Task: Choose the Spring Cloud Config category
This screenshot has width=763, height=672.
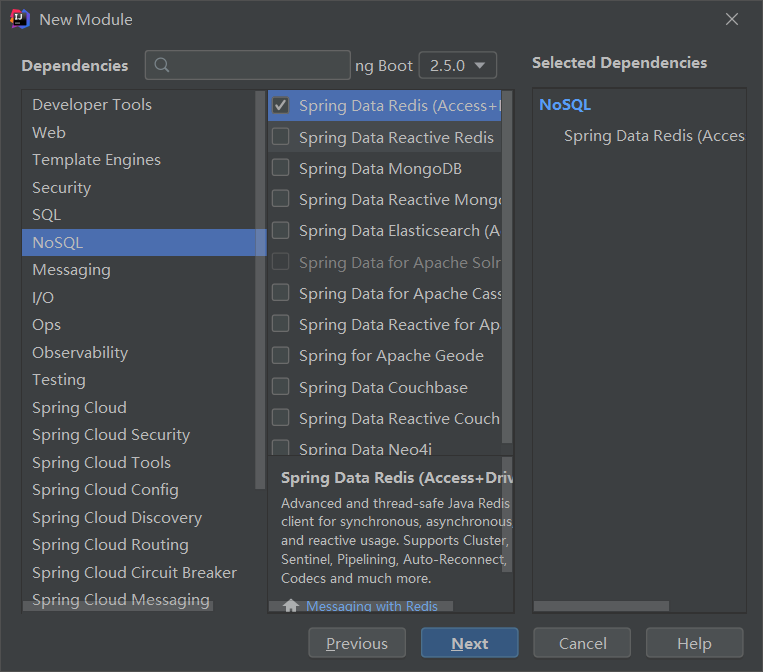Action: point(105,490)
